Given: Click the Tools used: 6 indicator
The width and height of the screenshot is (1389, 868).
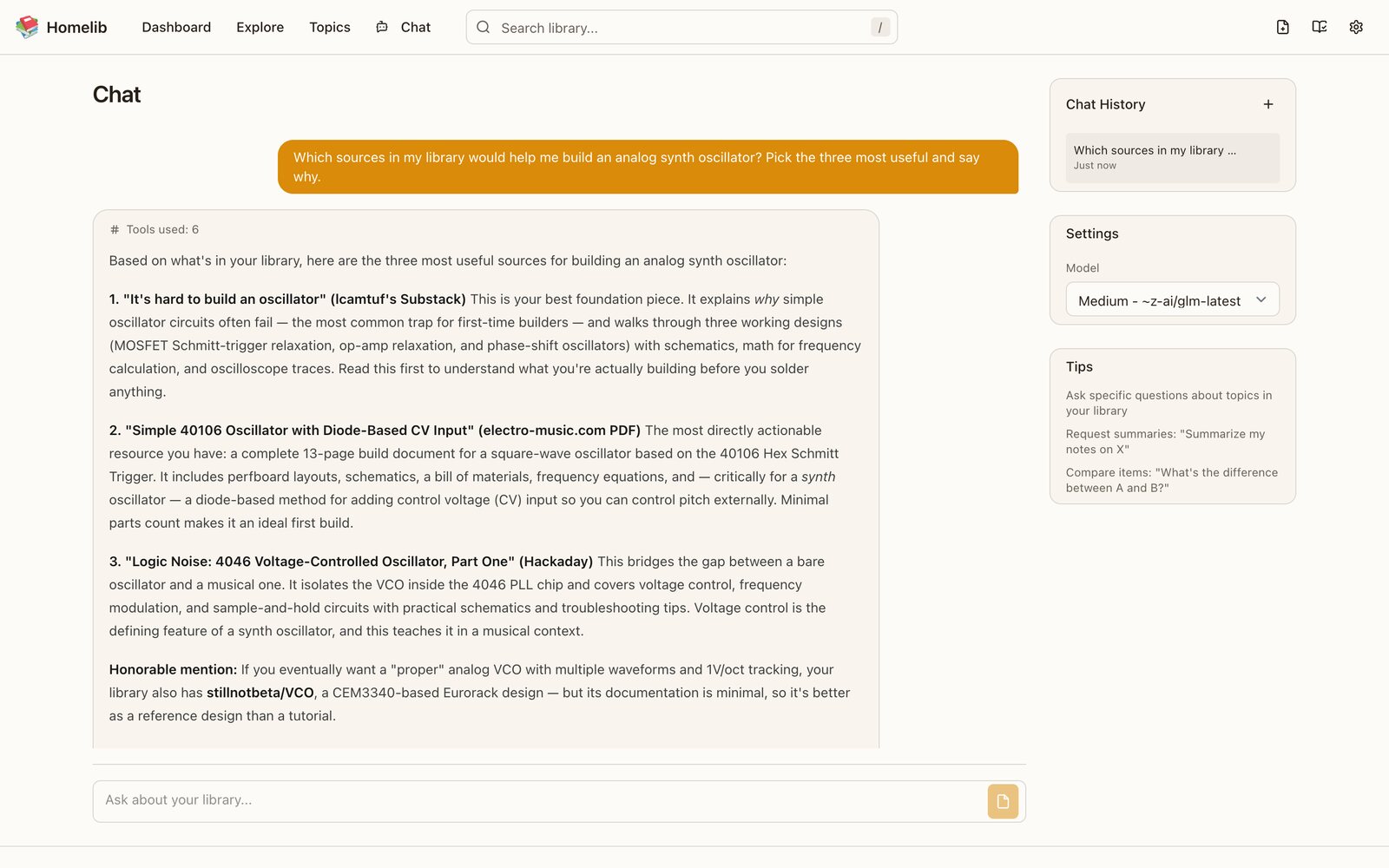Looking at the screenshot, I should click(155, 229).
